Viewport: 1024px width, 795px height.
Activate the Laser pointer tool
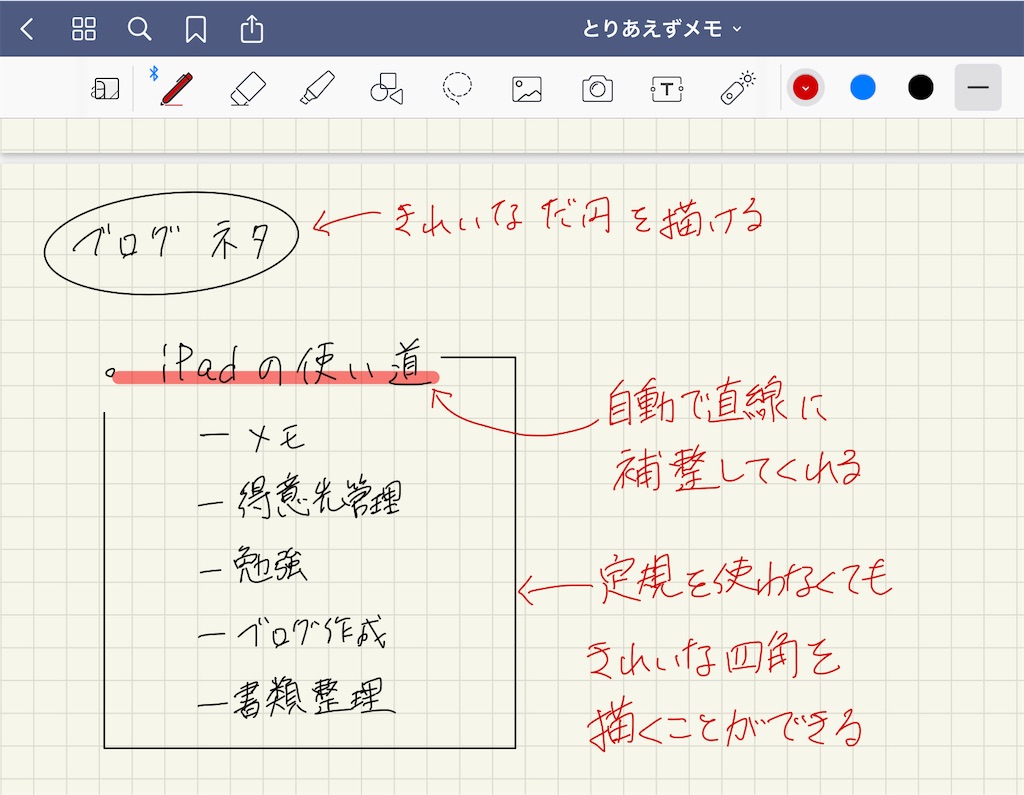(x=736, y=88)
